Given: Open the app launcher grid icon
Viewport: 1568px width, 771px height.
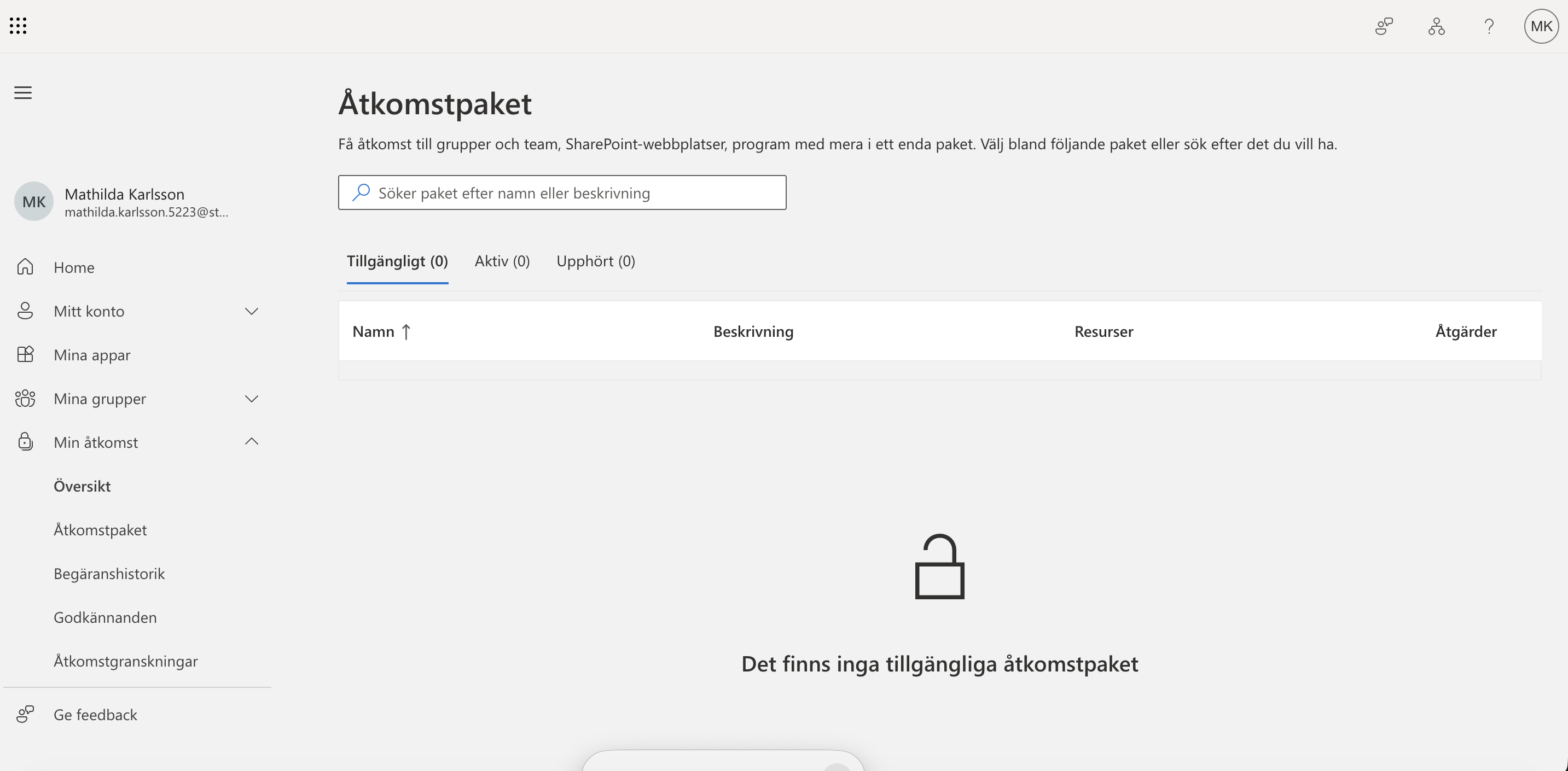Looking at the screenshot, I should 18,26.
